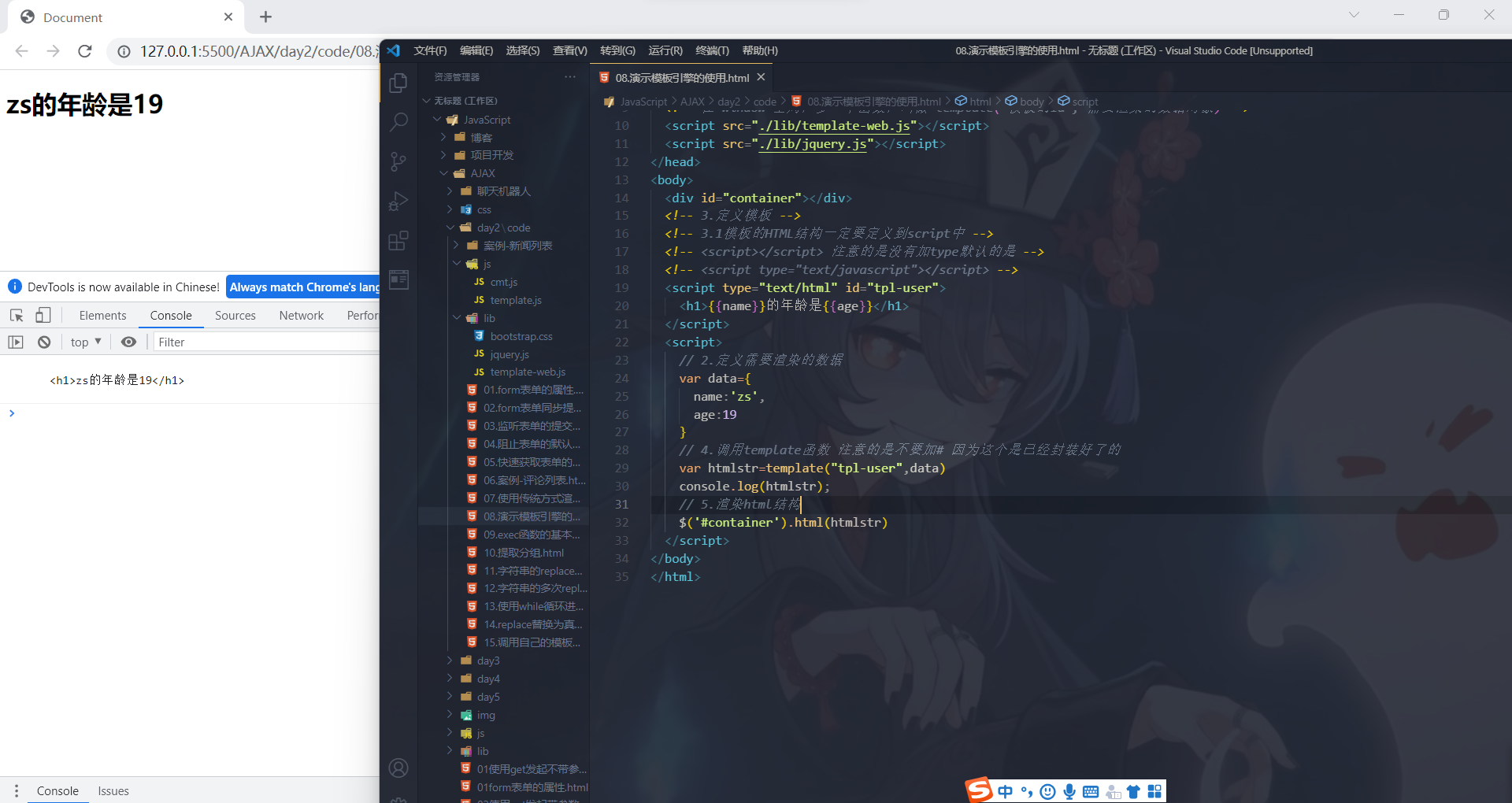
Task: Clear the DevTools console
Action: pos(44,342)
